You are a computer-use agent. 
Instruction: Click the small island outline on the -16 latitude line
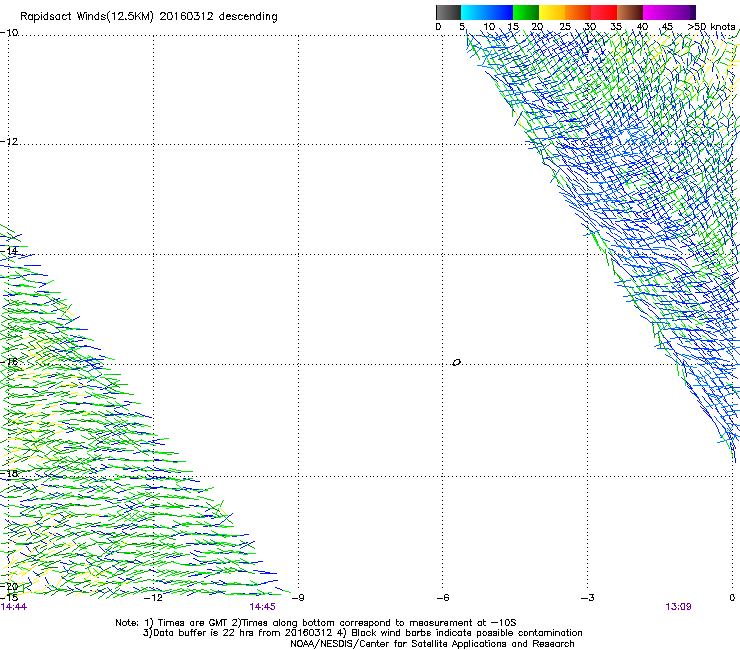(x=456, y=363)
